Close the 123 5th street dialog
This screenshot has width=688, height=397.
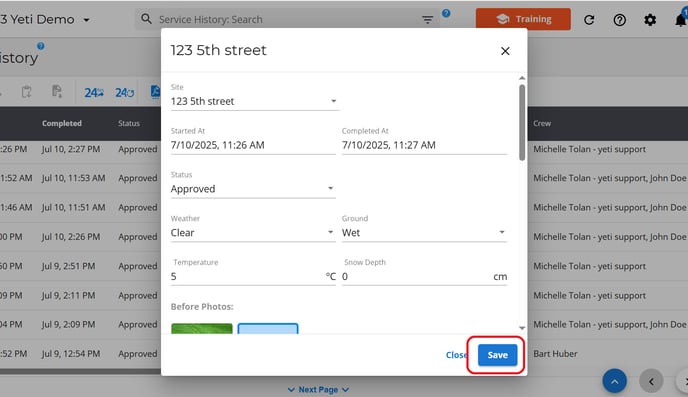pos(505,51)
